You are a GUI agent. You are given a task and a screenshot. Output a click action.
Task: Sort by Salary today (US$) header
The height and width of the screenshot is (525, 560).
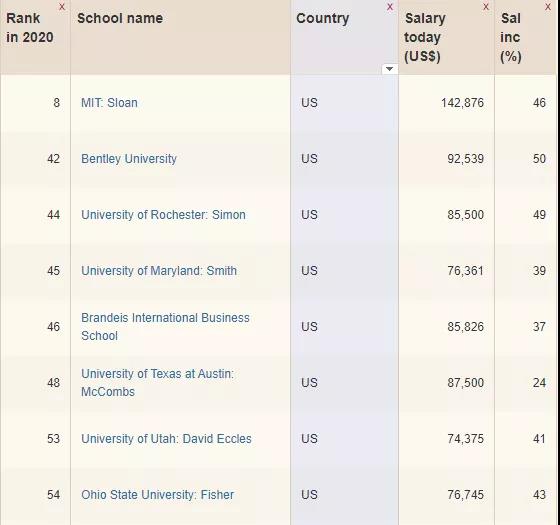(x=425, y=37)
